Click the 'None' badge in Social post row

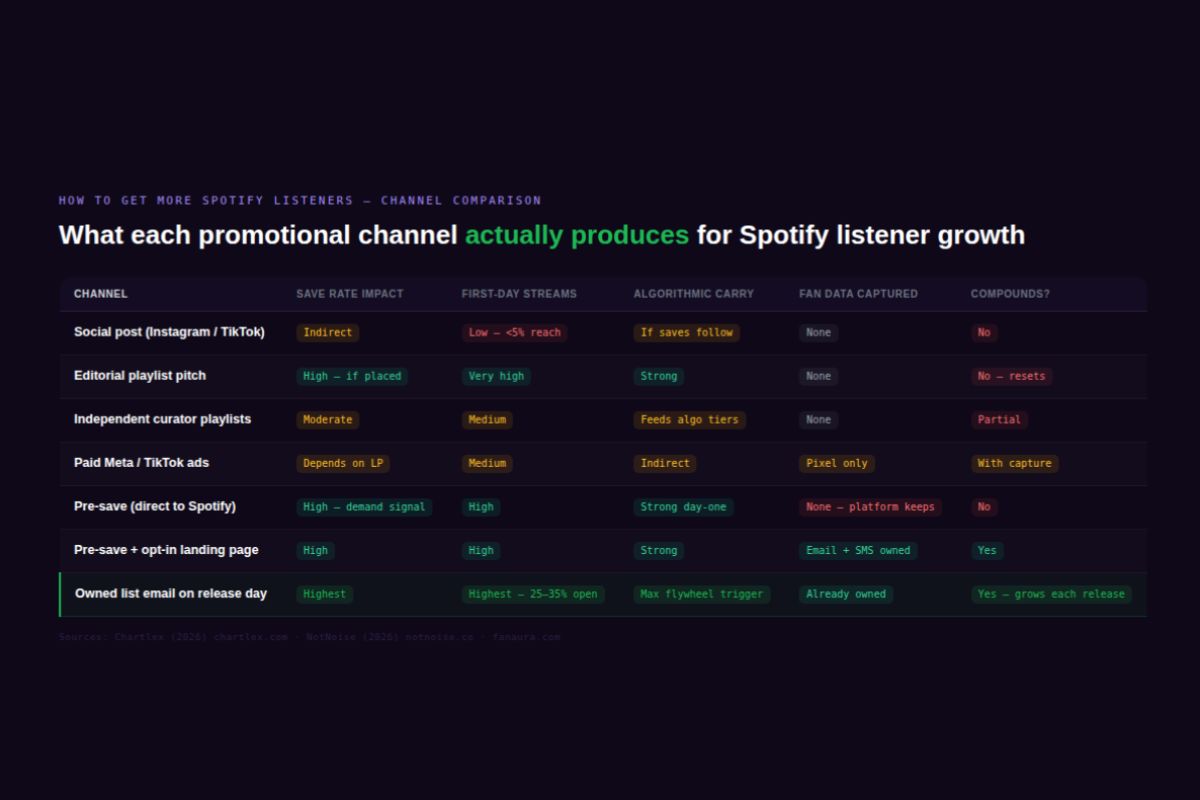pos(819,333)
